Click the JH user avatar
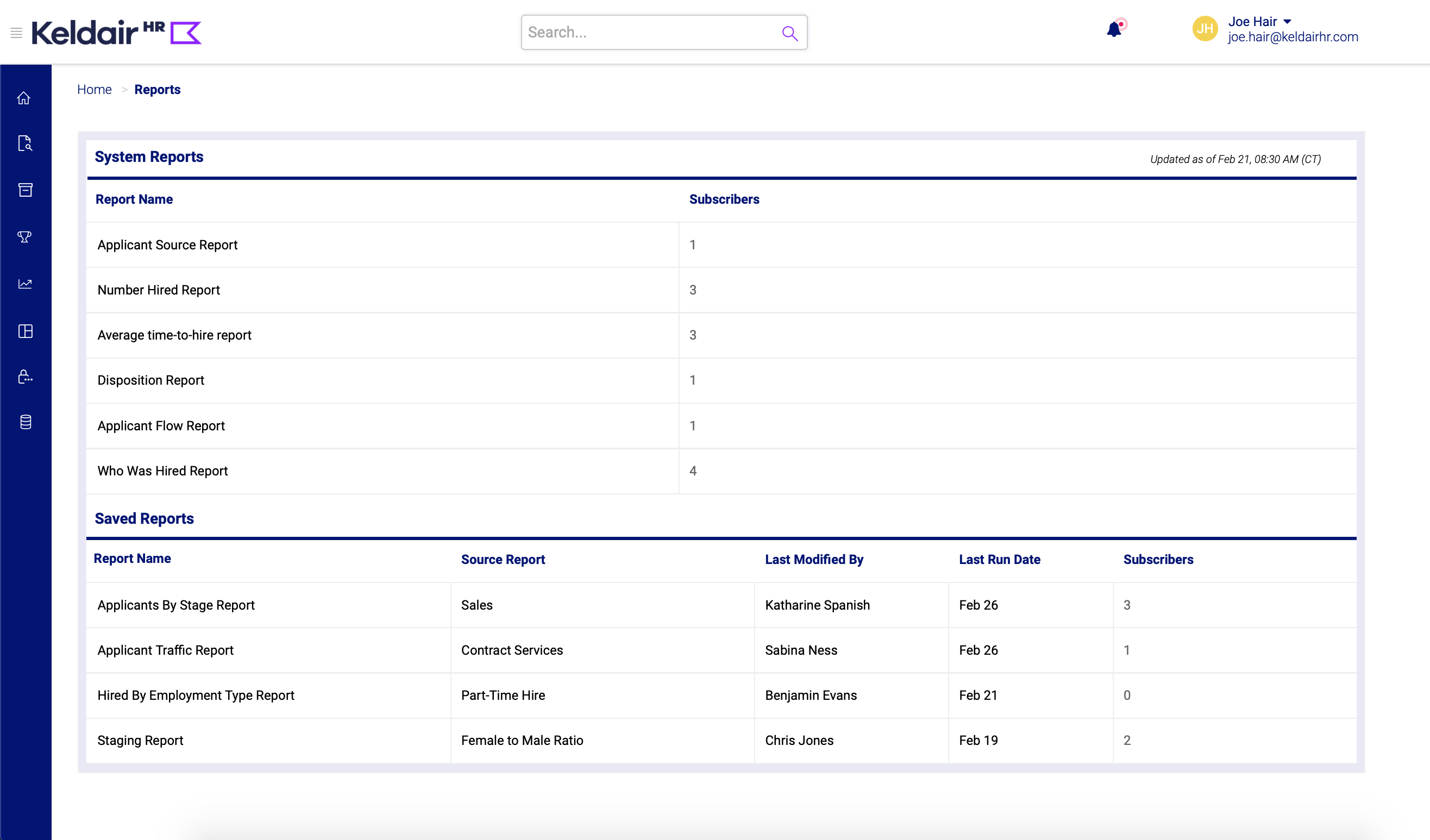Image resolution: width=1430 pixels, height=840 pixels. (x=1205, y=29)
